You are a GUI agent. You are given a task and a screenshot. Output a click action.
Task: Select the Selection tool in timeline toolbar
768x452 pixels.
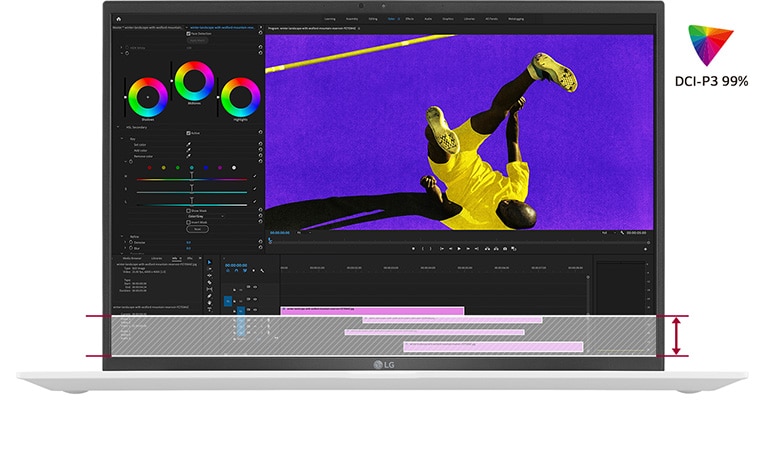click(x=209, y=262)
